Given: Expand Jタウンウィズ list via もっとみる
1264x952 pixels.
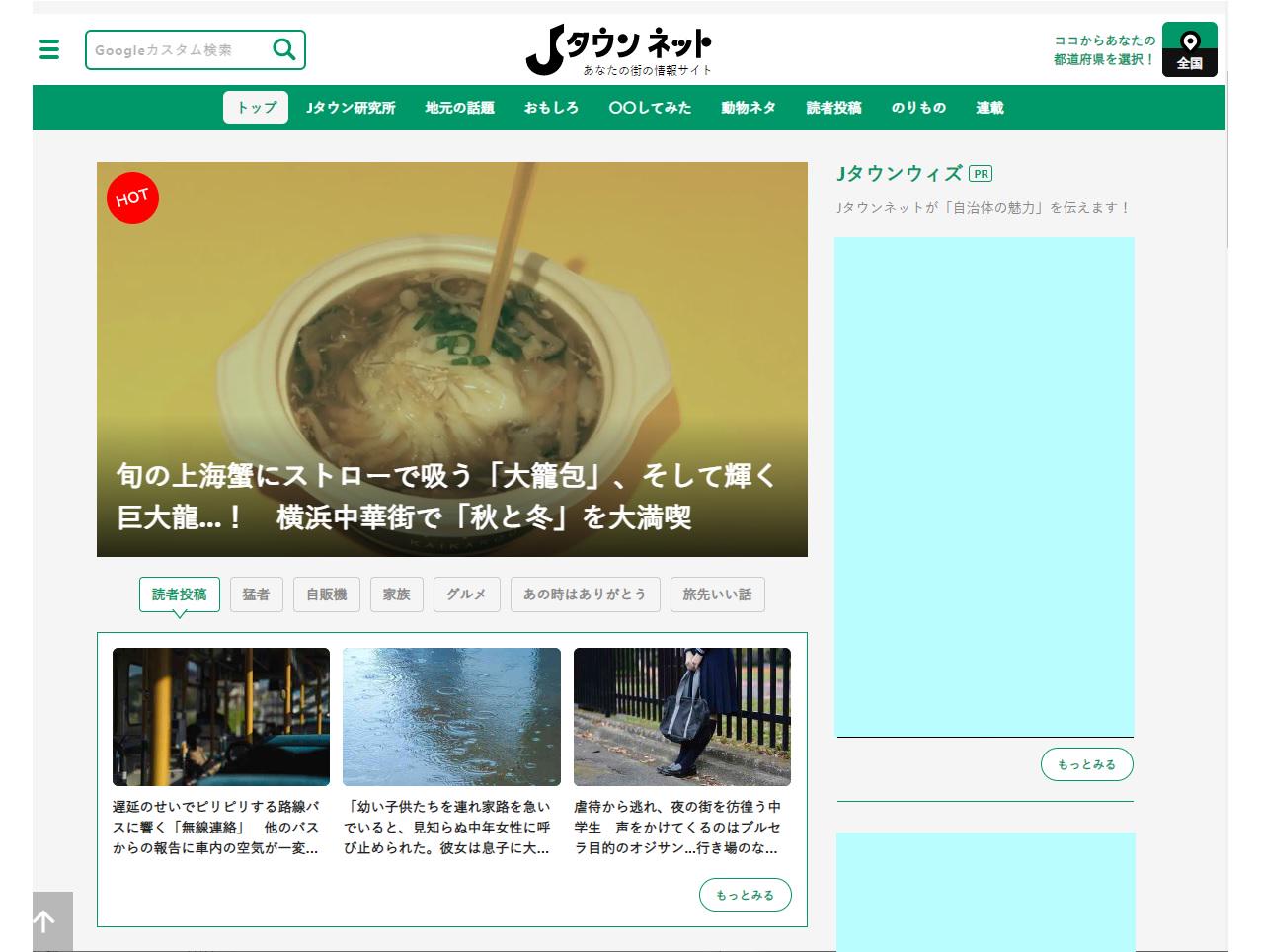Looking at the screenshot, I should [x=1086, y=763].
